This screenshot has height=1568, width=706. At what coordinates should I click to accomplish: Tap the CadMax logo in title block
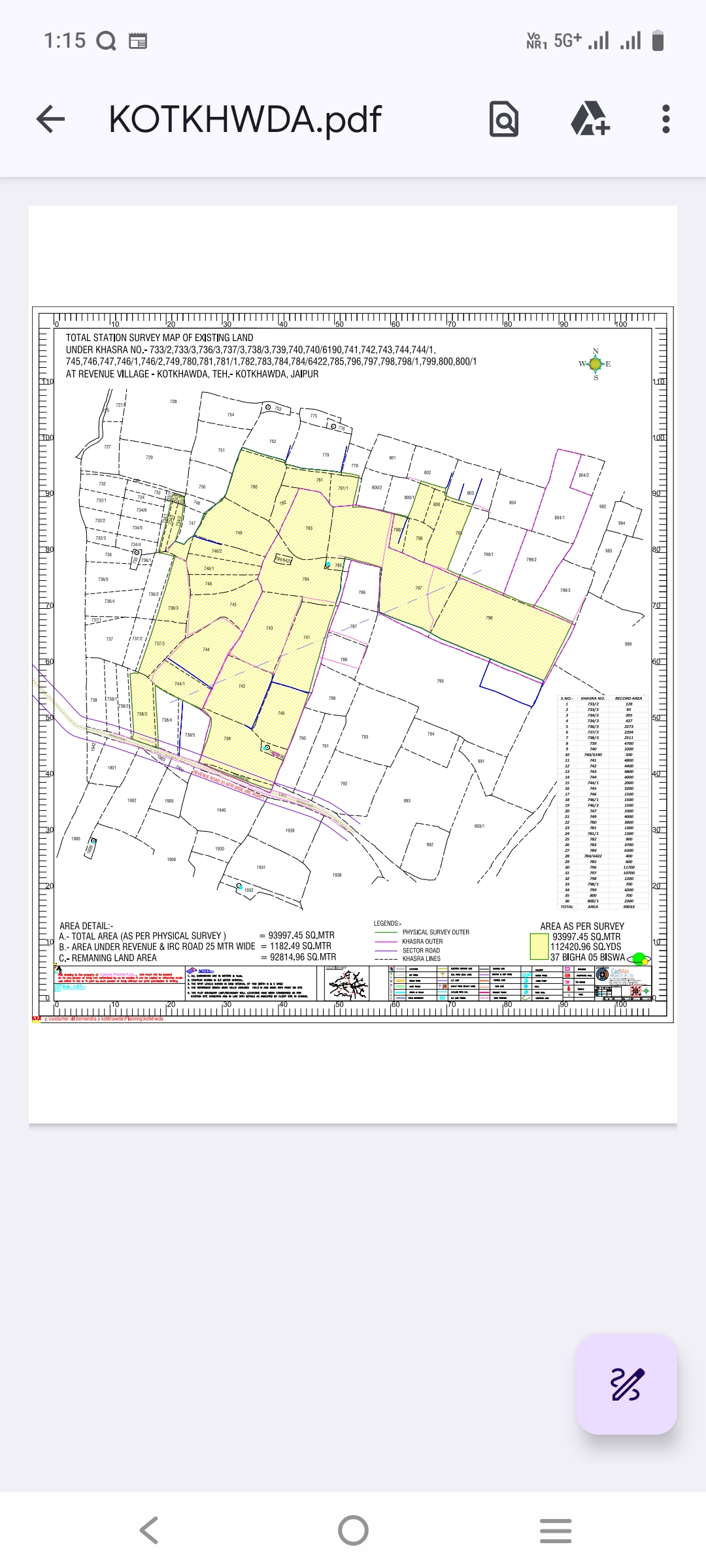pyautogui.click(x=620, y=974)
